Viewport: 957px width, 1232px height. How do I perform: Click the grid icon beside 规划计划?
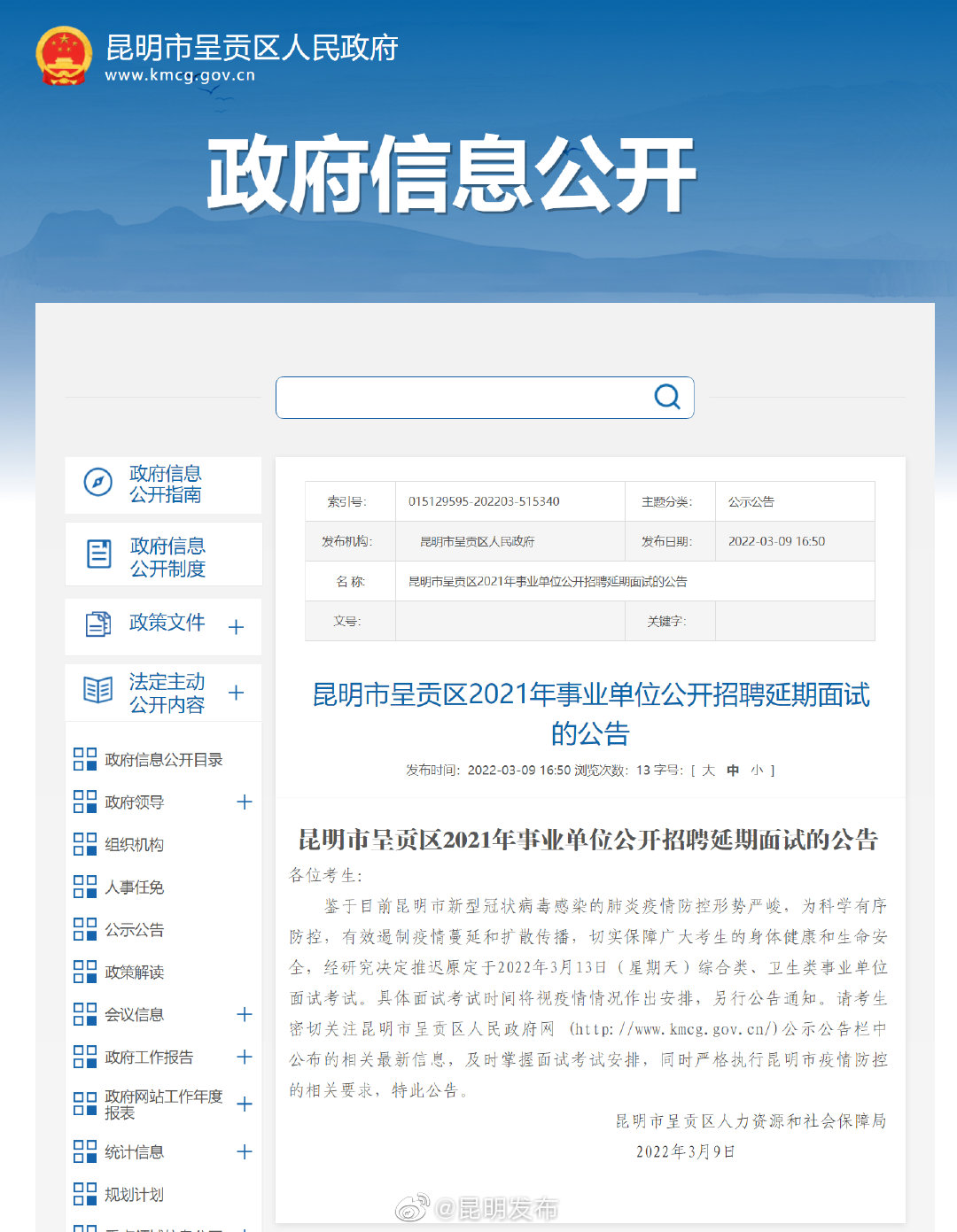coord(85,1194)
